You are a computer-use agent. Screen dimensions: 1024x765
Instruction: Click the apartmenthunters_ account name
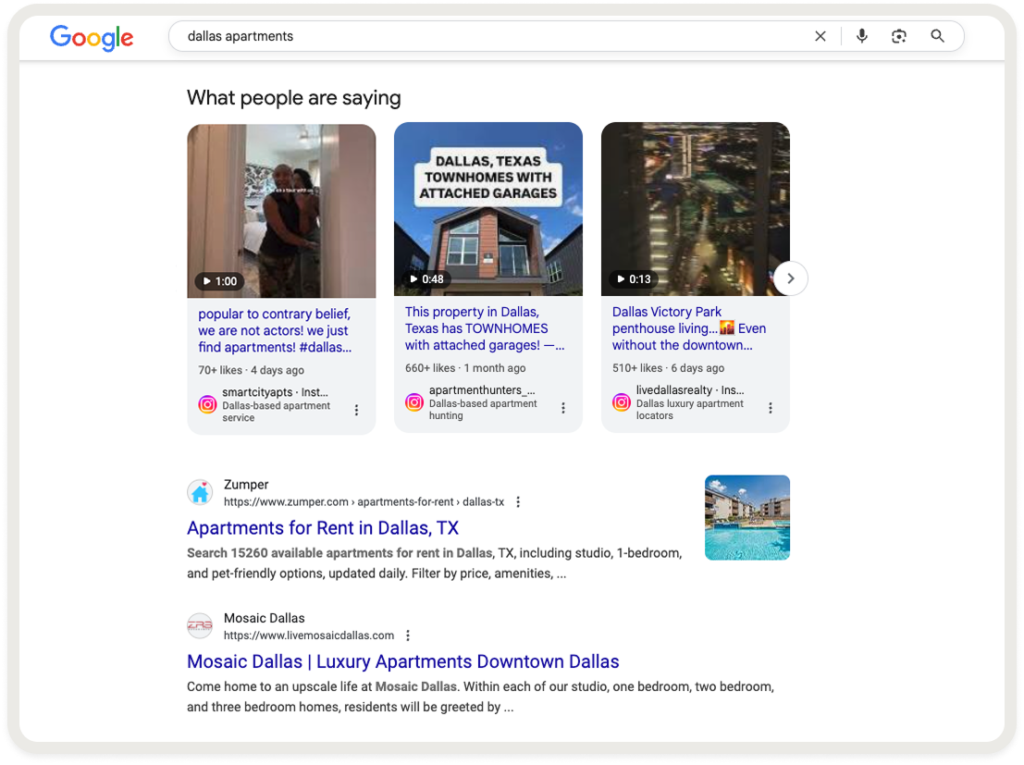(482, 390)
